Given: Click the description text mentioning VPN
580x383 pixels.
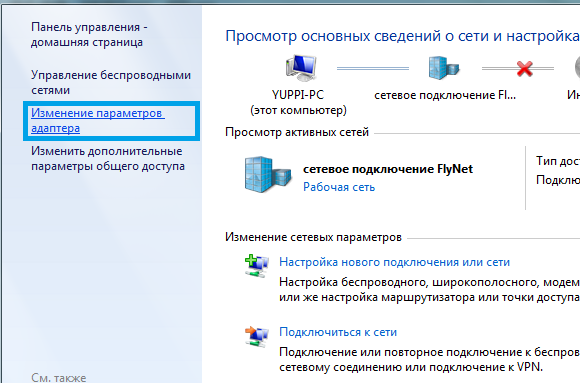Looking at the screenshot, I should tap(429, 359).
